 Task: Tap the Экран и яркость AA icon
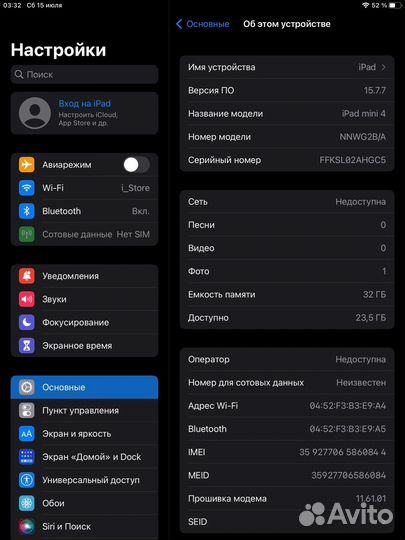(27, 434)
